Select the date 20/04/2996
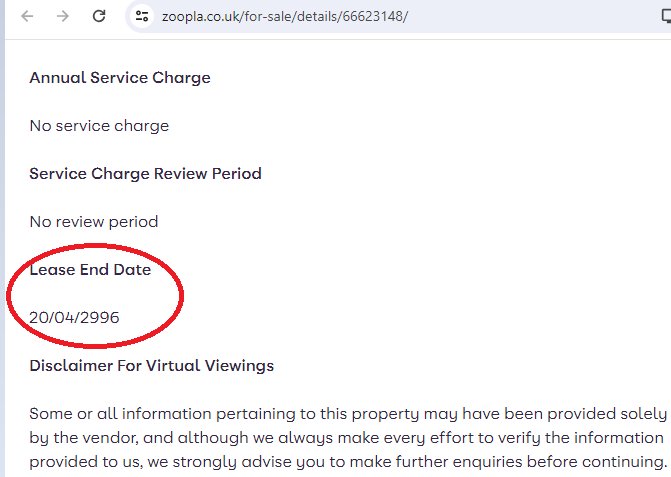671x477 pixels. click(x=74, y=317)
